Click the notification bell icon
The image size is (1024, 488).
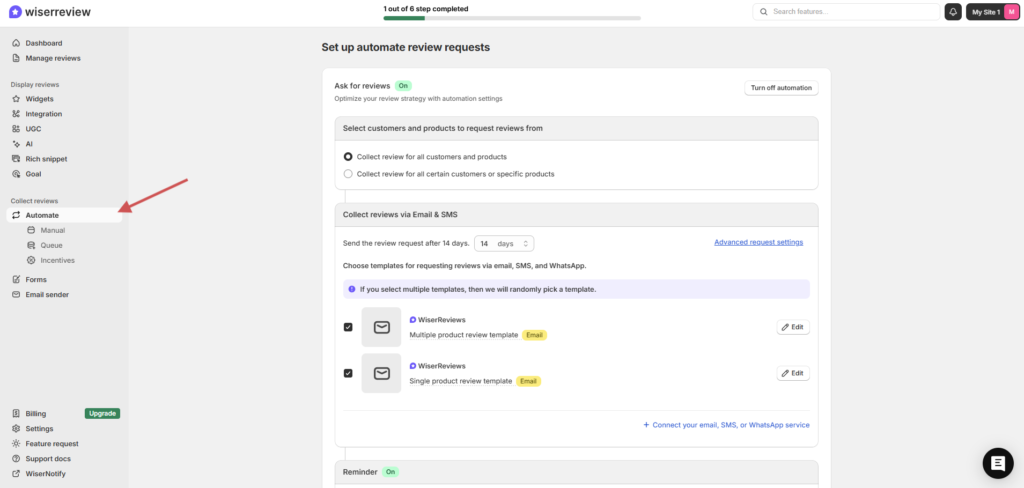(x=953, y=12)
